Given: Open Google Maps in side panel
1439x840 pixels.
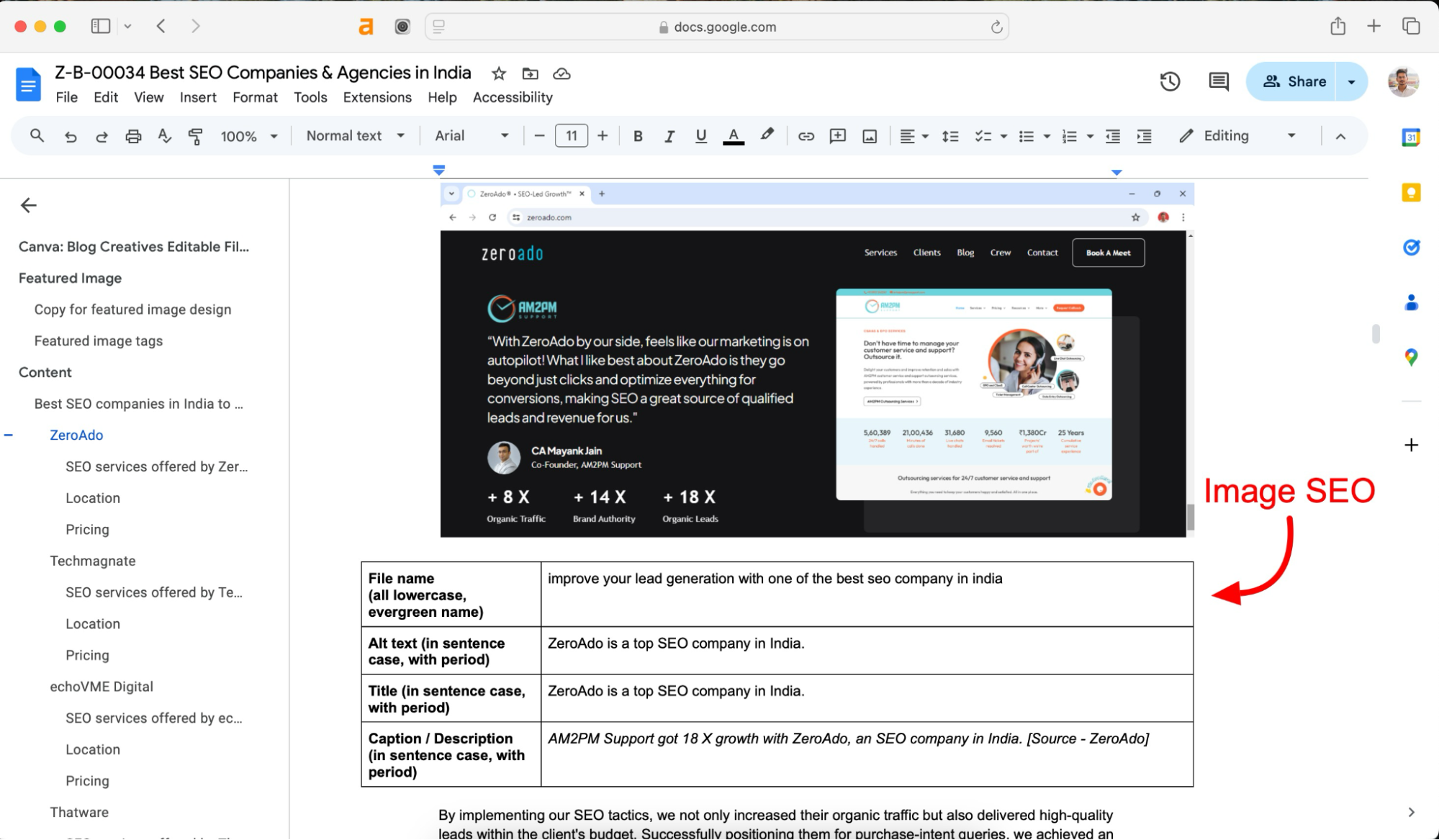Looking at the screenshot, I should click(x=1411, y=358).
